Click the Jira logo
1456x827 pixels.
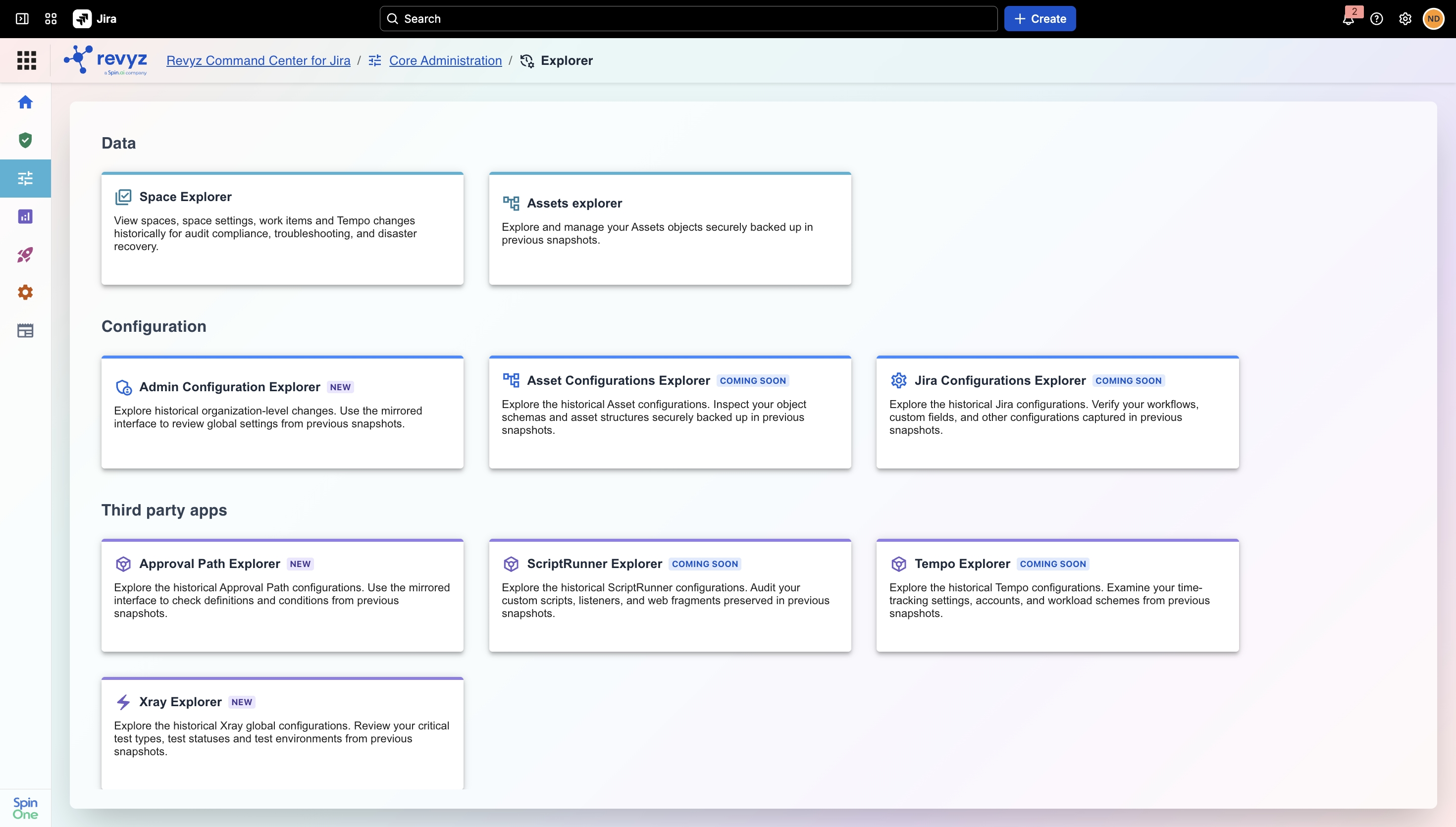tap(95, 19)
